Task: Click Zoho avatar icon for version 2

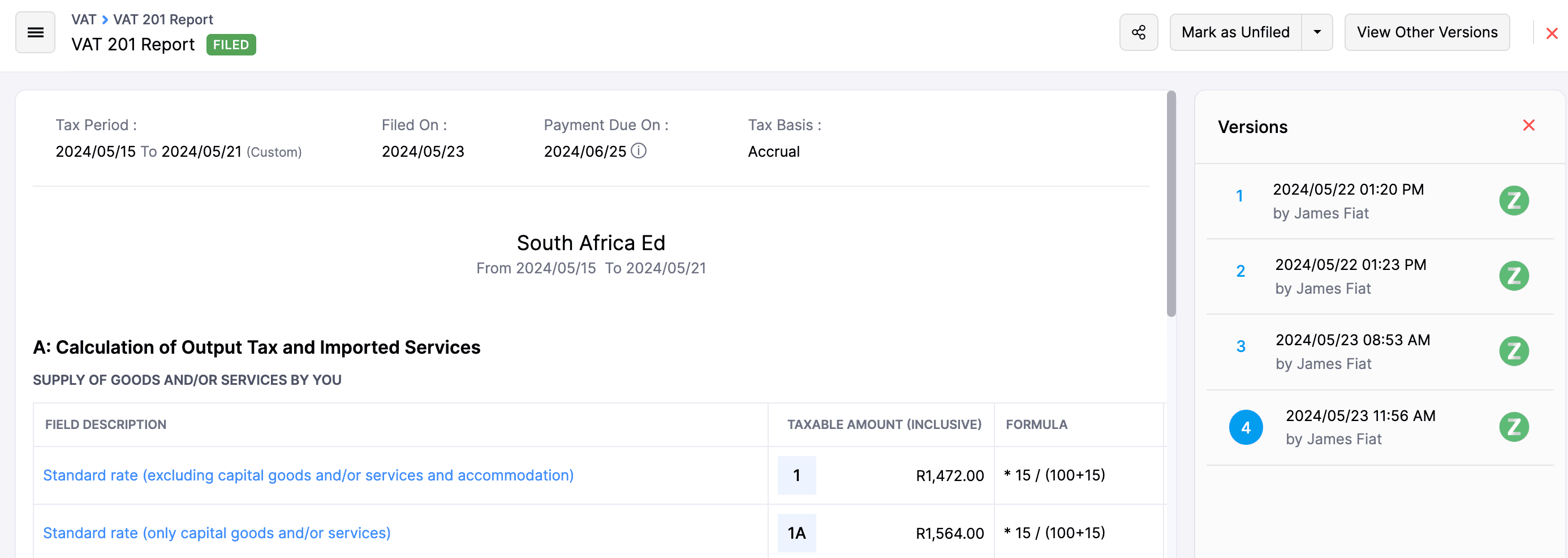Action: coord(1513,276)
